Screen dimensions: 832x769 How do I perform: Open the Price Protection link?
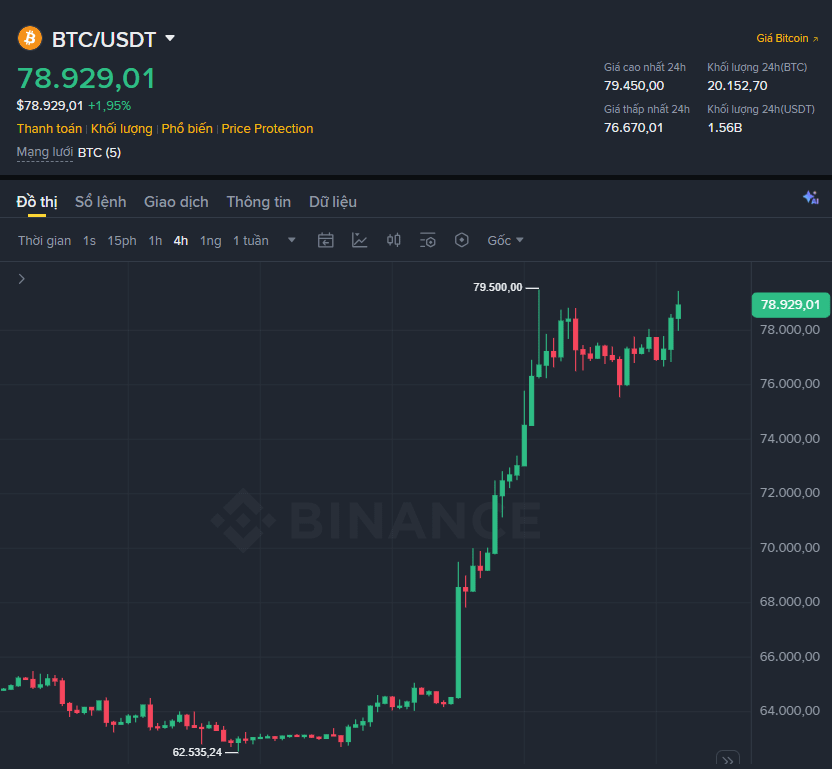pos(267,129)
